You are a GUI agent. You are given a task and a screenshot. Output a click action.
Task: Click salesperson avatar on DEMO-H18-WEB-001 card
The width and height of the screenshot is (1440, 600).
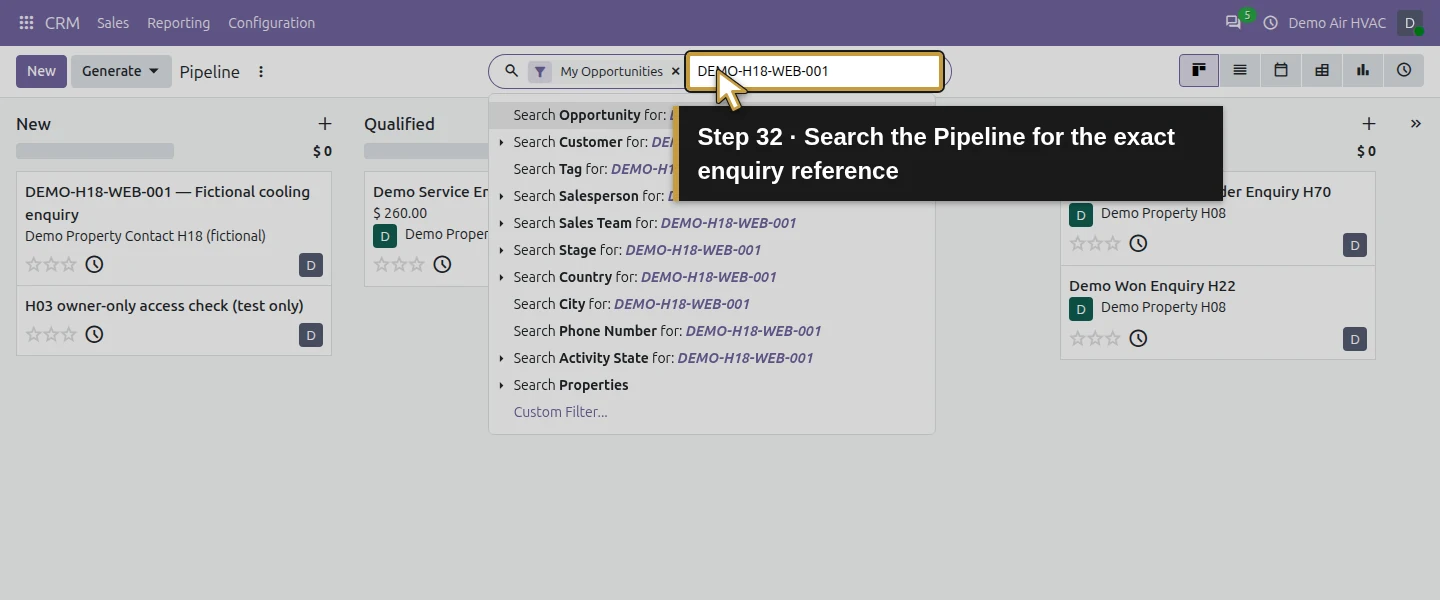tap(311, 265)
